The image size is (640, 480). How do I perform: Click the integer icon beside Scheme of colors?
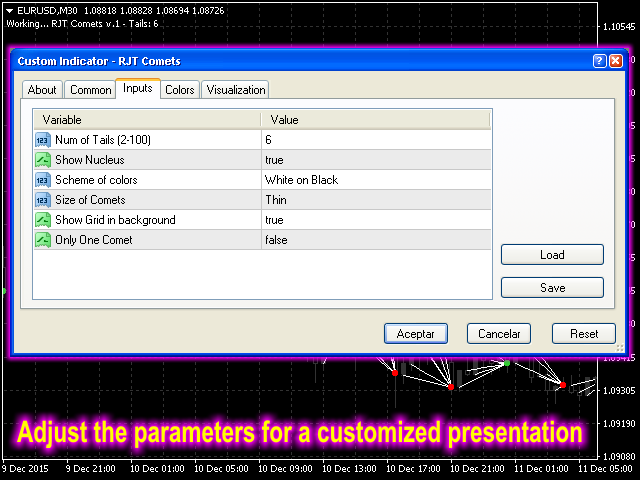click(x=43, y=180)
